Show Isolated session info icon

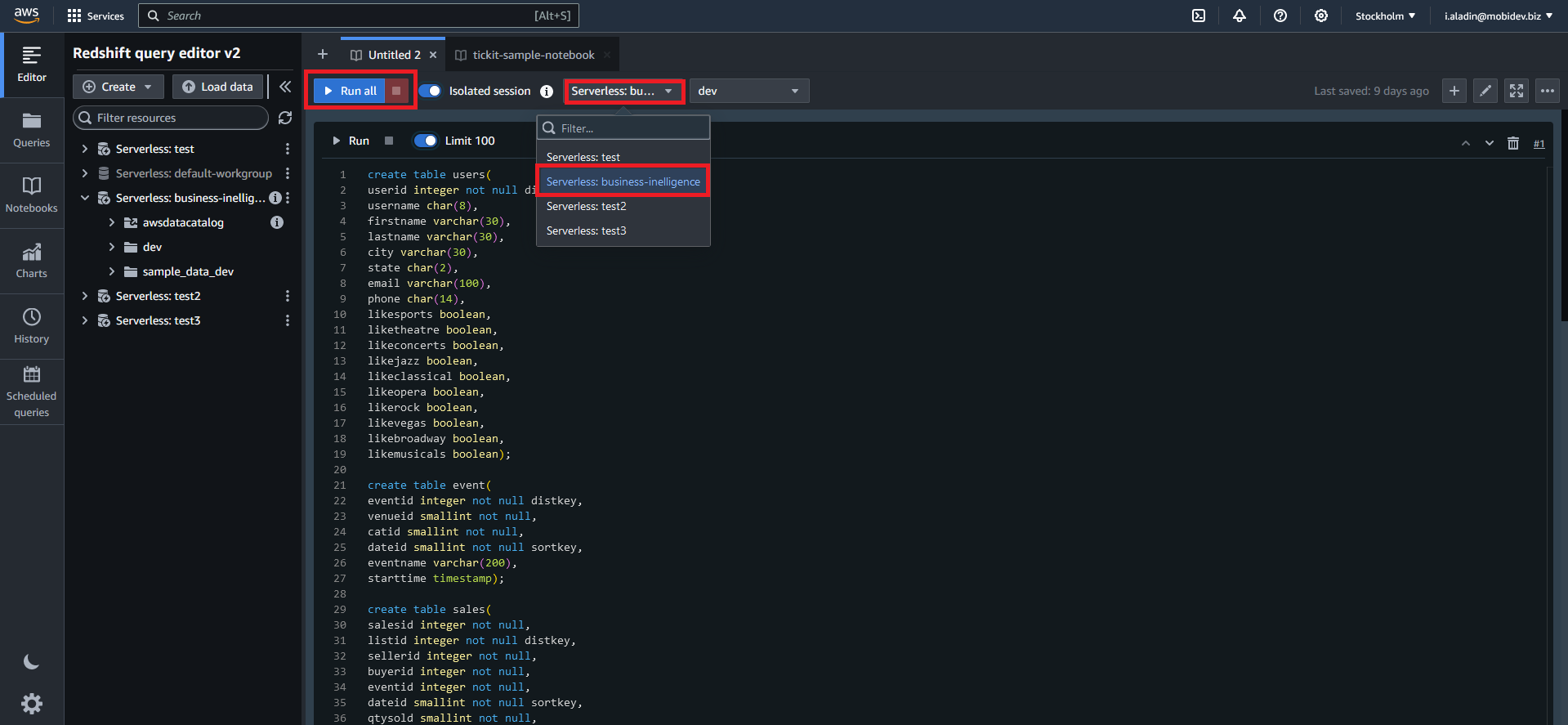[x=547, y=92]
